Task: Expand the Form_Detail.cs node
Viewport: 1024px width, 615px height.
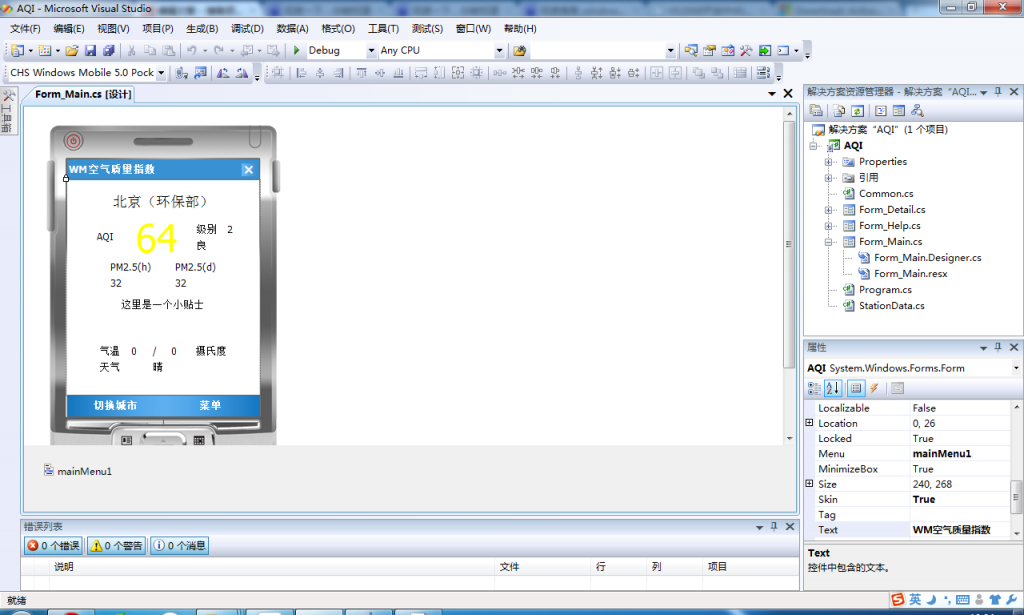Action: (x=828, y=210)
